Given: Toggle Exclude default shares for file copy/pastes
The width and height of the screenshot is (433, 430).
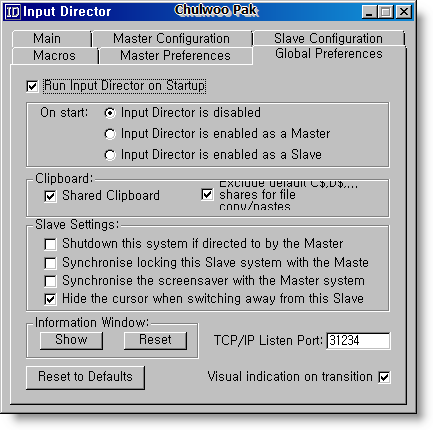Looking at the screenshot, I should (207, 194).
